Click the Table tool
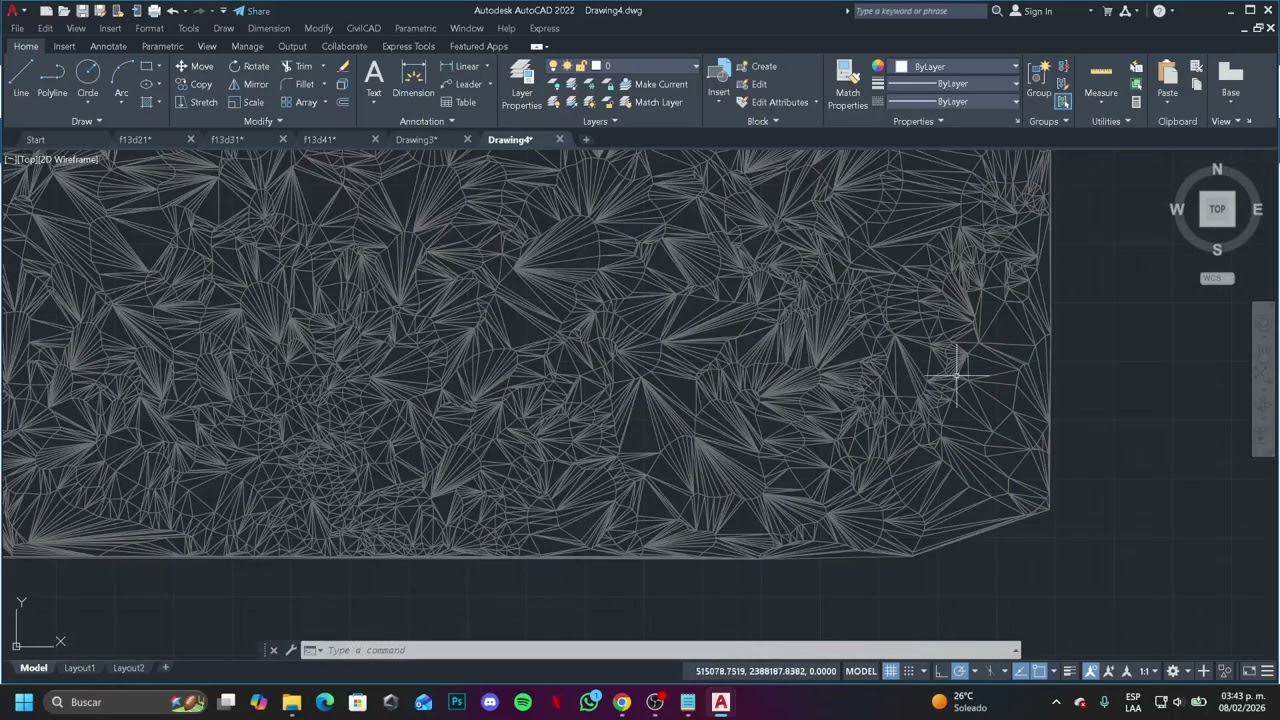Viewport: 1280px width, 720px height. click(x=458, y=102)
